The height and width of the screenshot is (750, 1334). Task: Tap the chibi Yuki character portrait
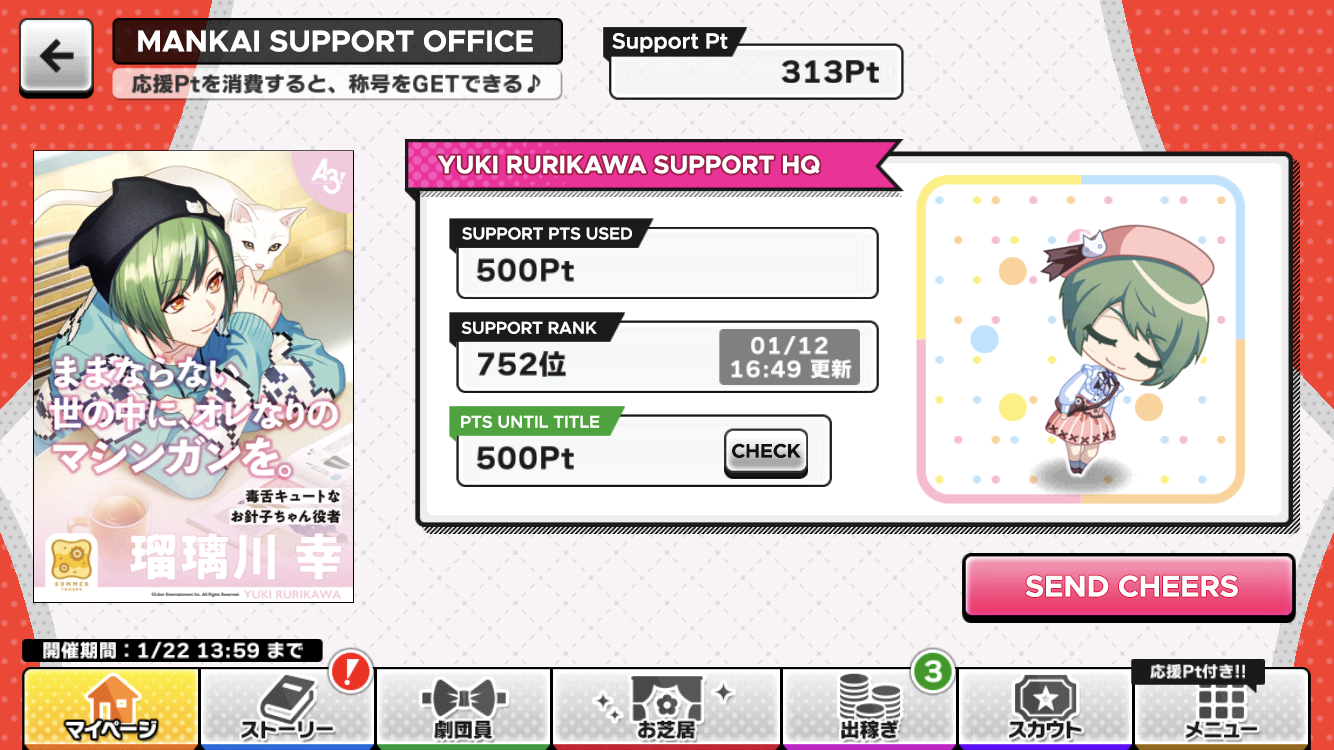click(1080, 339)
